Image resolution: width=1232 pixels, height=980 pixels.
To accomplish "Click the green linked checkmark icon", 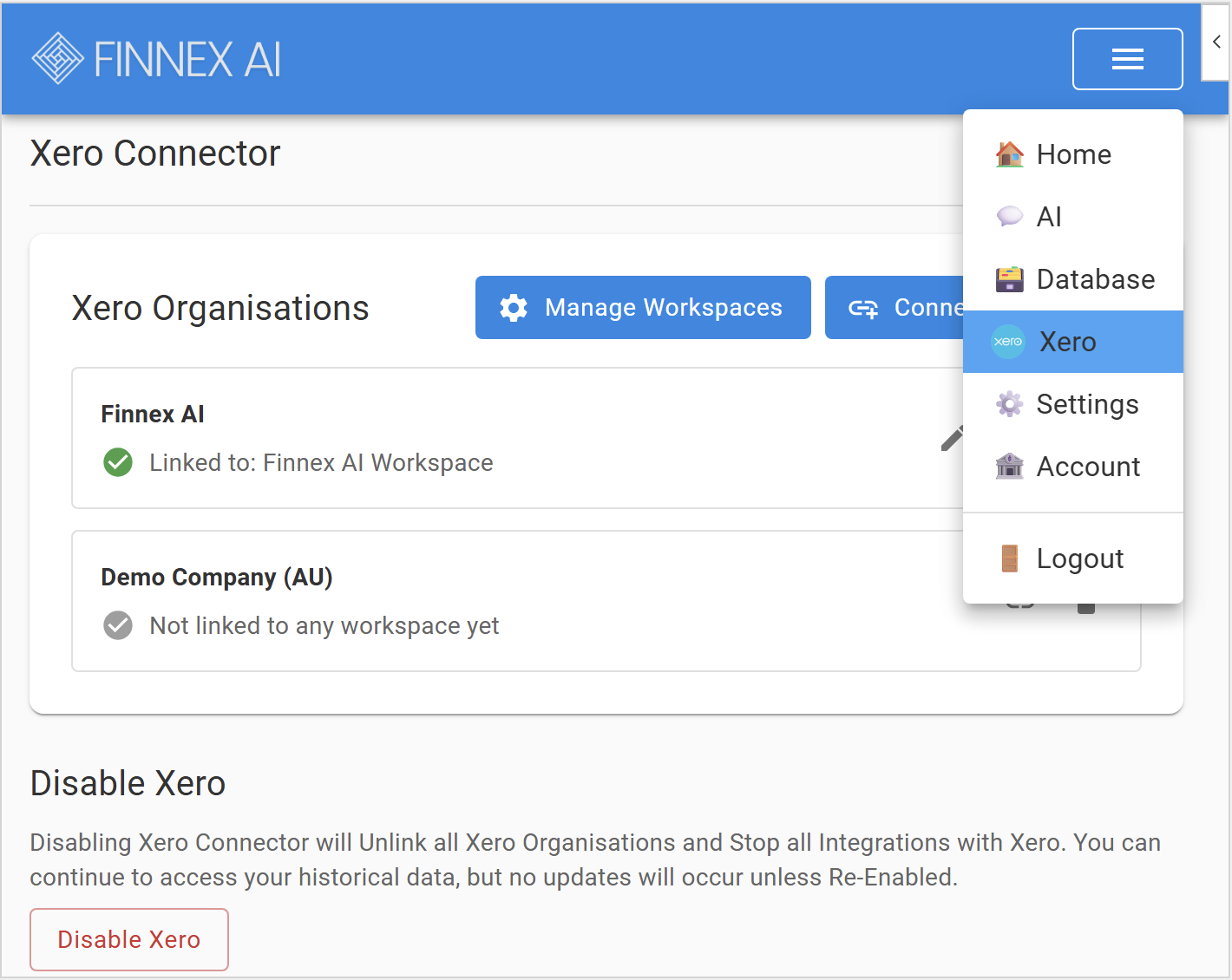I will [x=118, y=462].
